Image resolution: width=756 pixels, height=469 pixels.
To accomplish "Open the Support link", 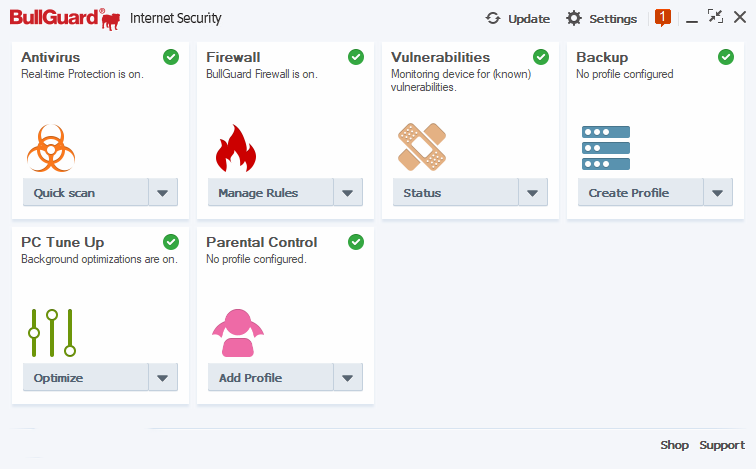I will [721, 445].
